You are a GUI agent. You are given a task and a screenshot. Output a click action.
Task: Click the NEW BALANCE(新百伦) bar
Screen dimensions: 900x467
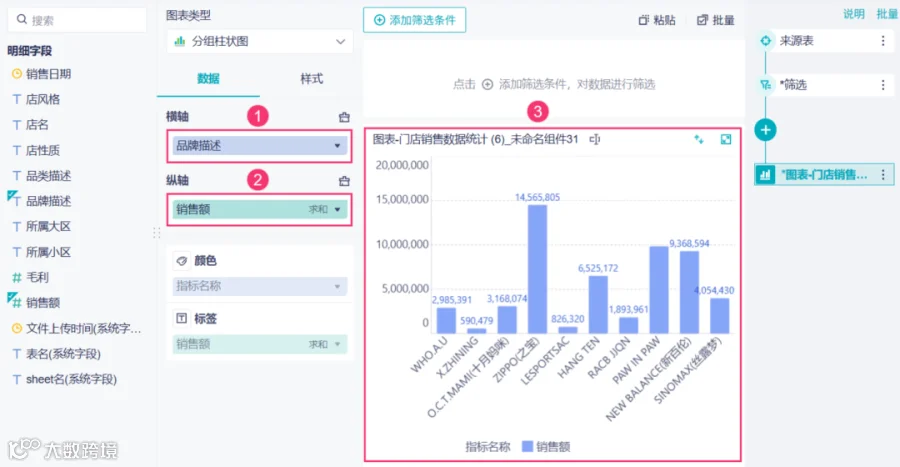689,293
